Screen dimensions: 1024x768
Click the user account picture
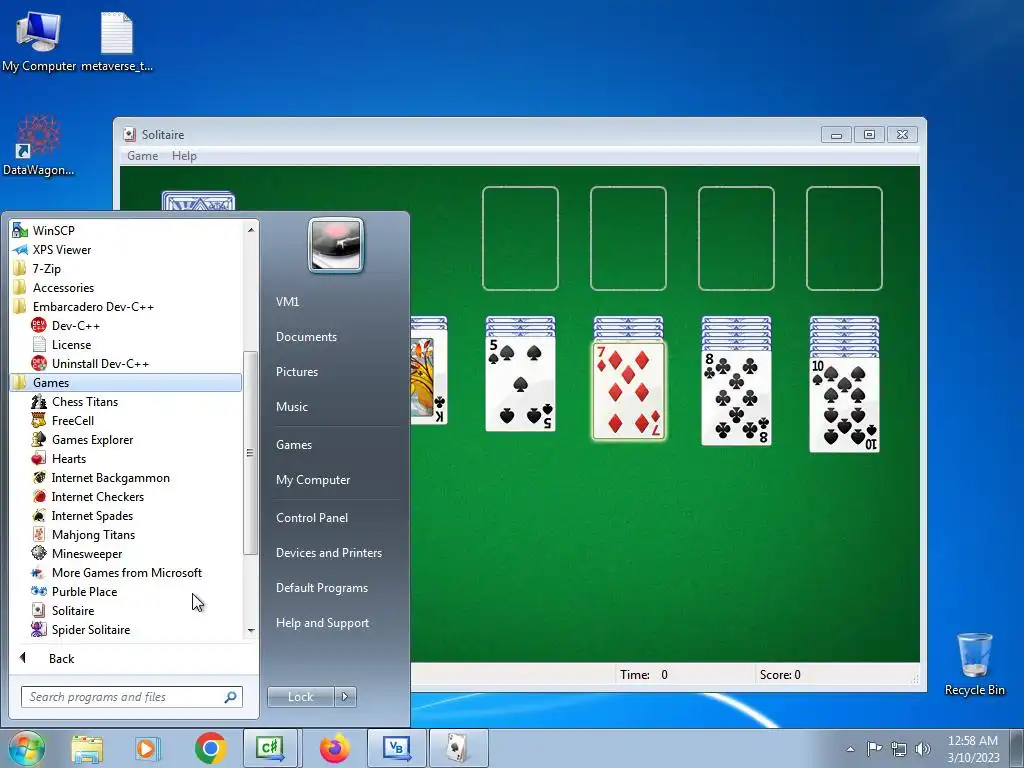336,245
